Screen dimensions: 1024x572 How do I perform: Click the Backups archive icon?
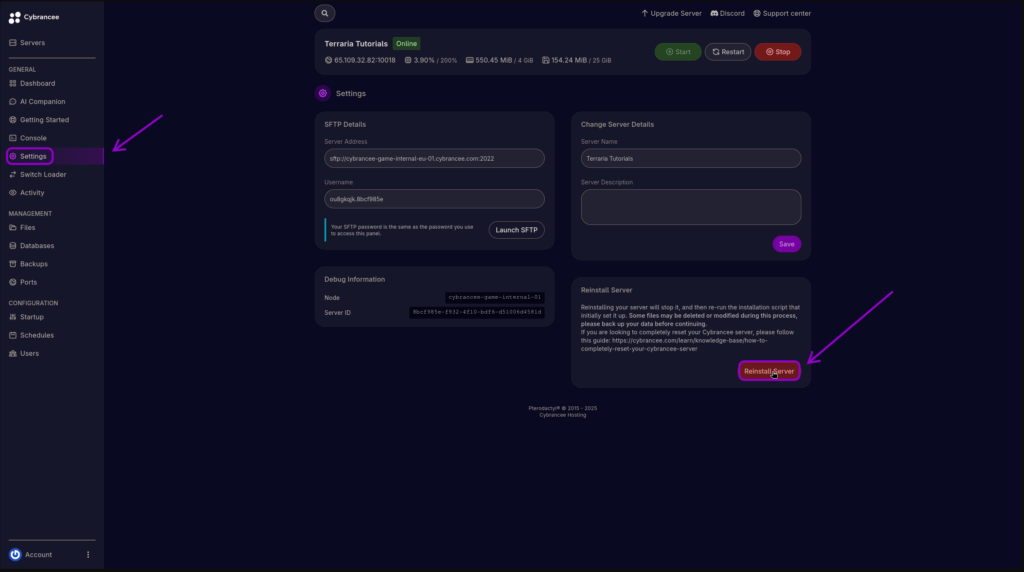pos(12,264)
